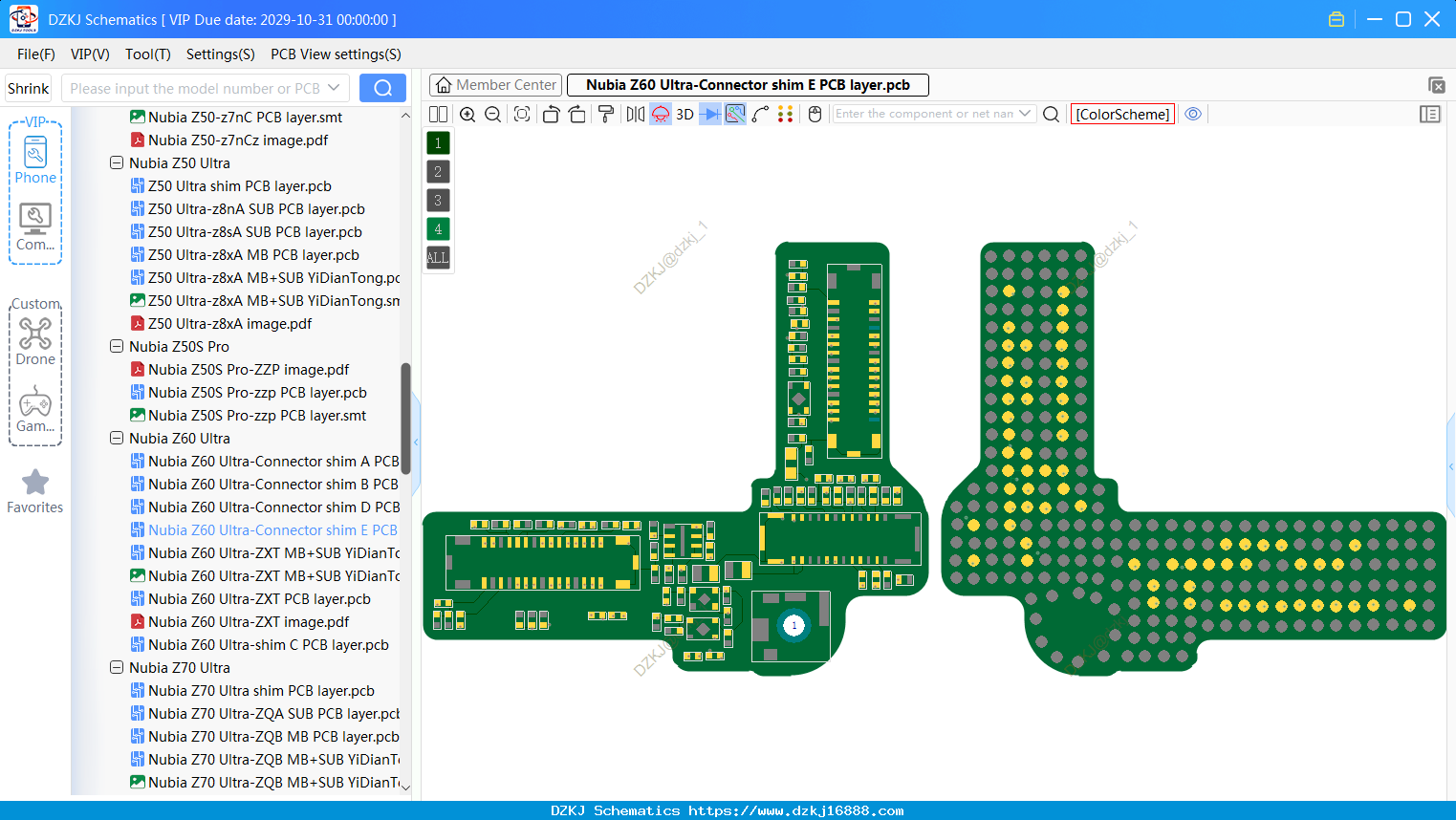Switch to 3D view
Viewport: 1456px width, 820px height.
(685, 114)
